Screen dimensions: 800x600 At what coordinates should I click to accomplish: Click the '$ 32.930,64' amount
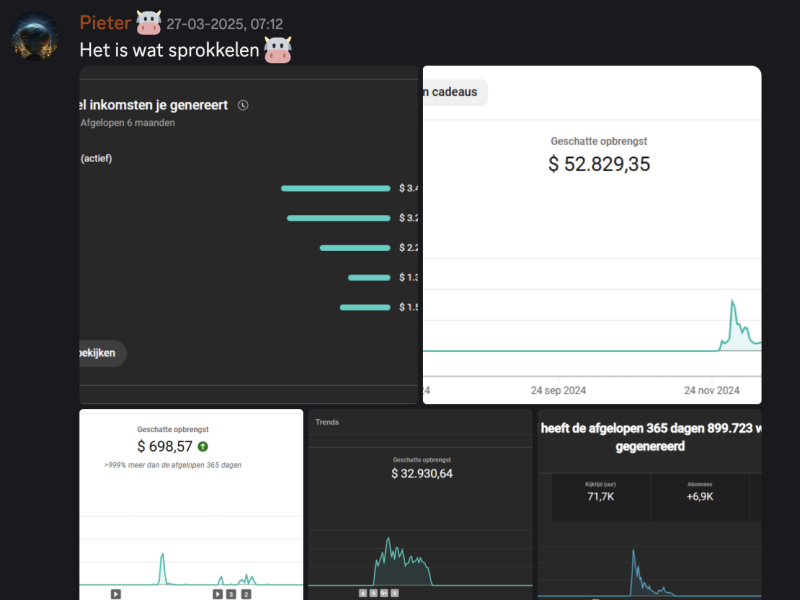point(422,474)
